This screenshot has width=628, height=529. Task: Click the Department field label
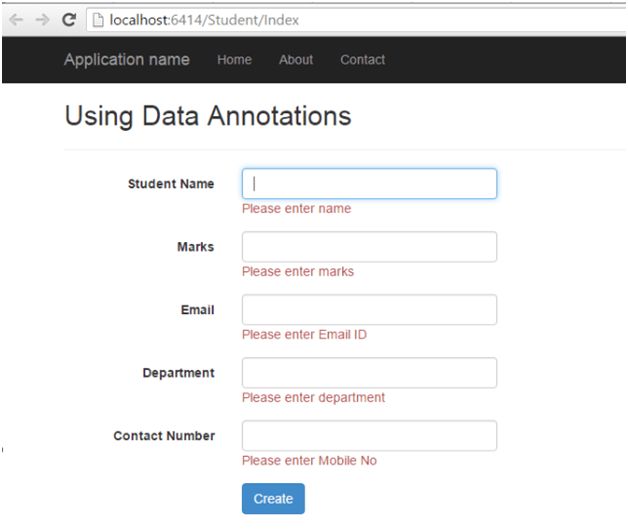pyautogui.click(x=178, y=373)
